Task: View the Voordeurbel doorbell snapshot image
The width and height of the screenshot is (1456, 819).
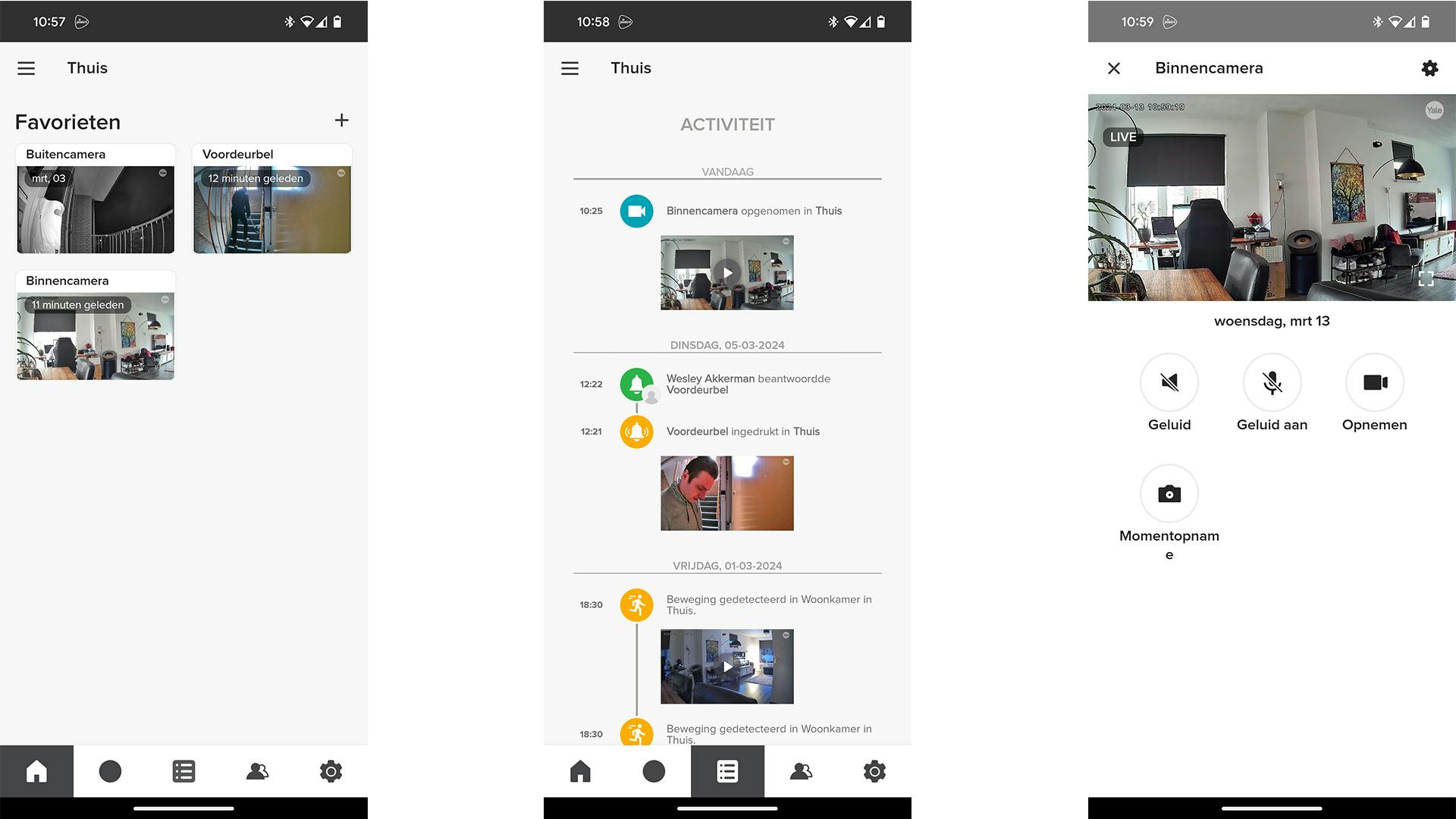Action: (726, 493)
